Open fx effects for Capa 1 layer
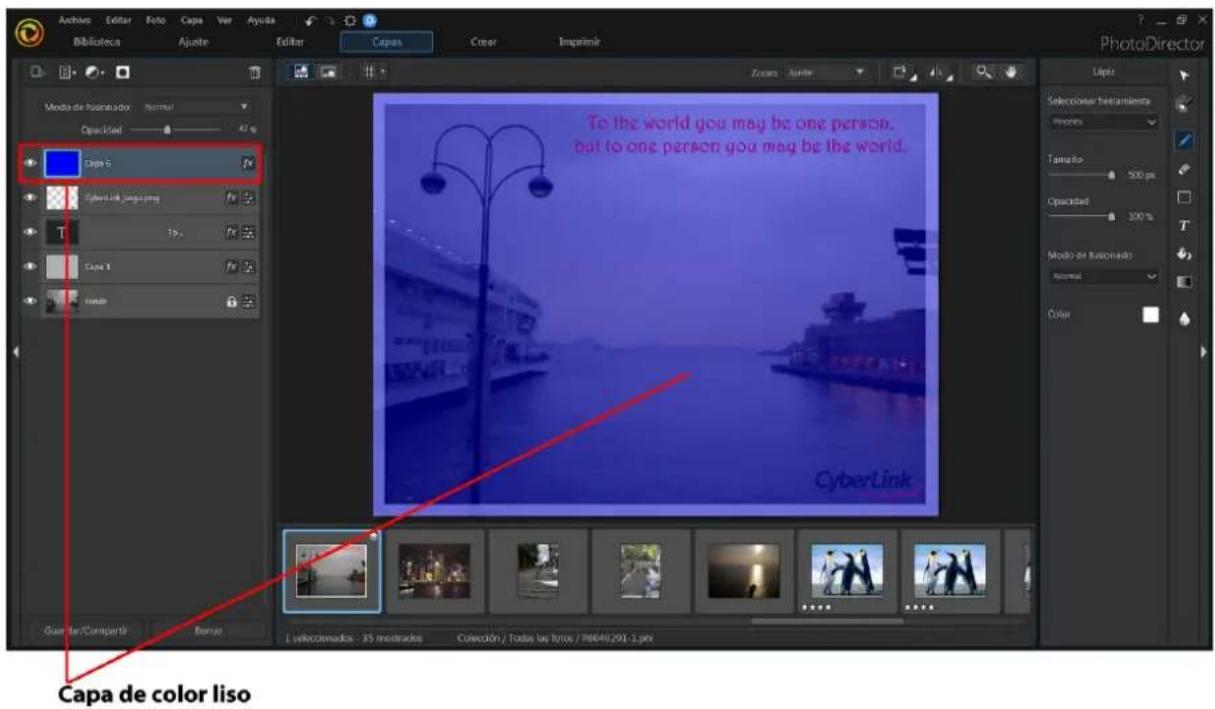This screenshot has height=709, width=1215. click(x=231, y=267)
